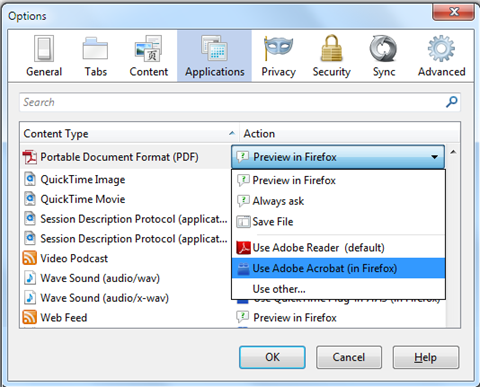Switch to the Privacy mask icon
Image resolution: width=480 pixels, height=387 pixels.
coord(278,49)
